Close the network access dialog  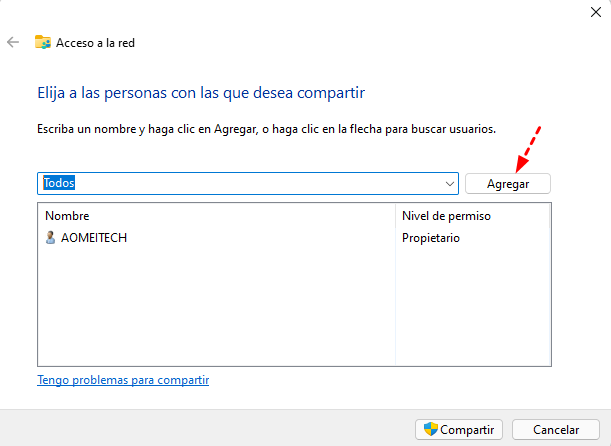pos(596,11)
